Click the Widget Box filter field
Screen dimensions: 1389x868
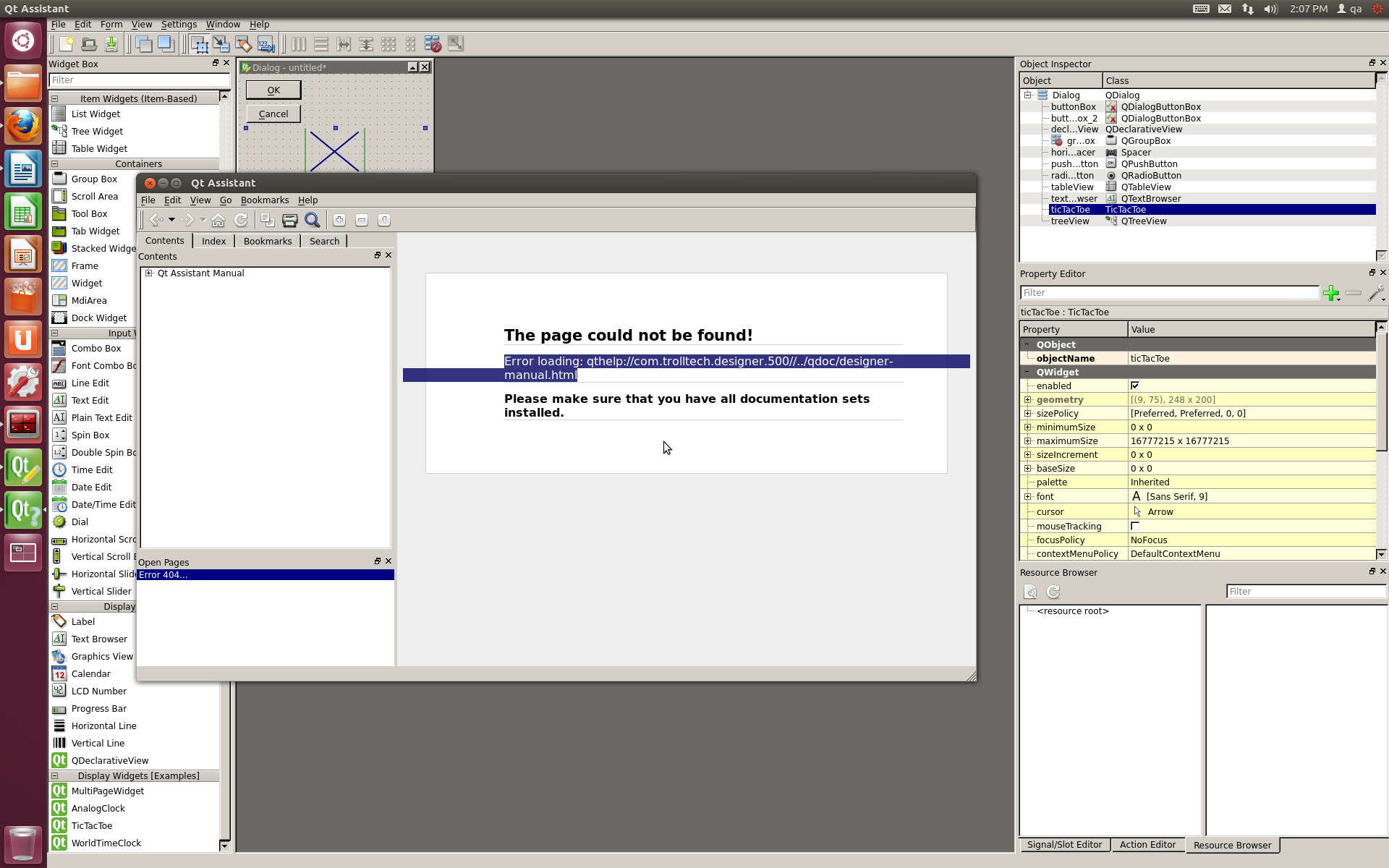click(x=137, y=80)
